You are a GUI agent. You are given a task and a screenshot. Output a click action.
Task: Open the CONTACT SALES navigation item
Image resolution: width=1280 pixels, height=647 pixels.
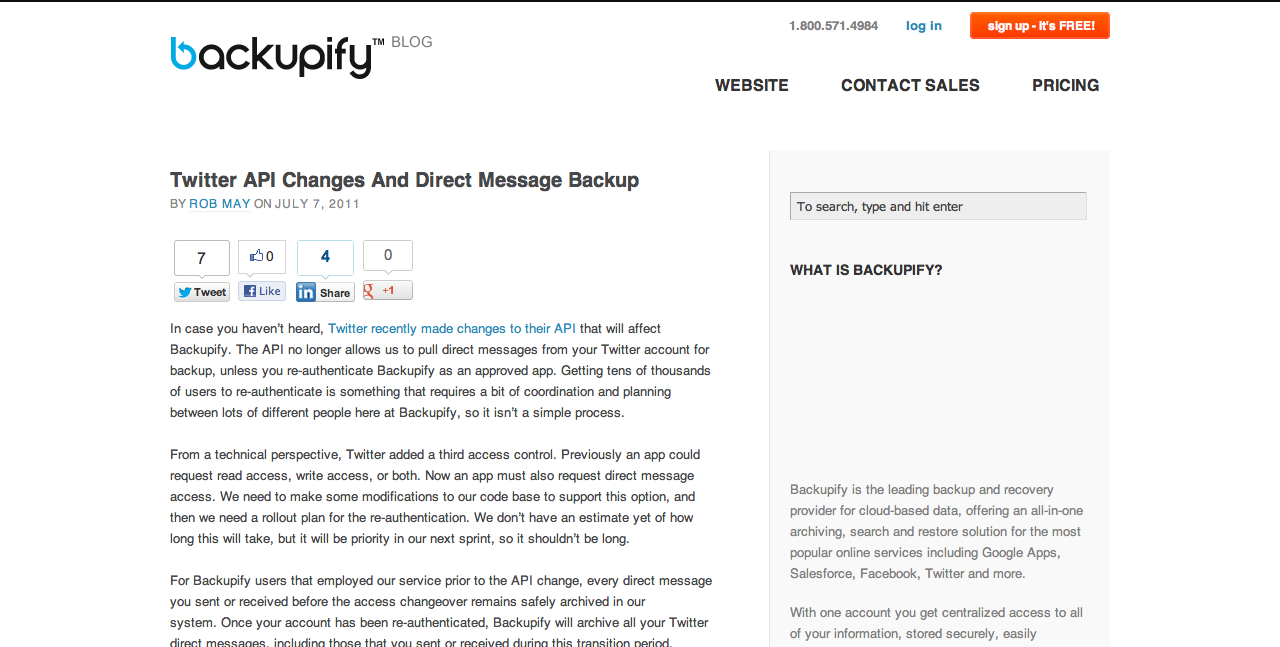point(910,86)
